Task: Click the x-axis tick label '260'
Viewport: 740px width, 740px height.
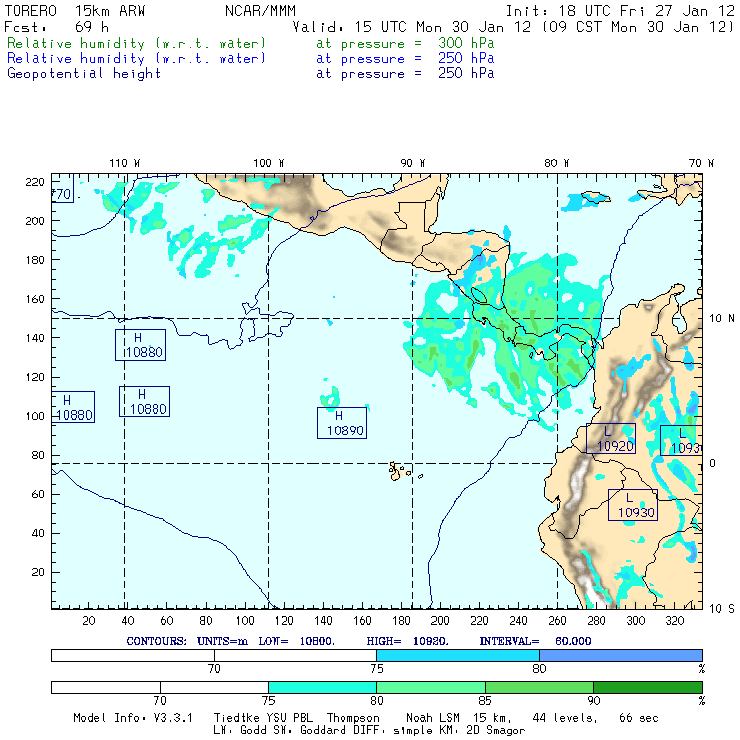Action: point(557,621)
